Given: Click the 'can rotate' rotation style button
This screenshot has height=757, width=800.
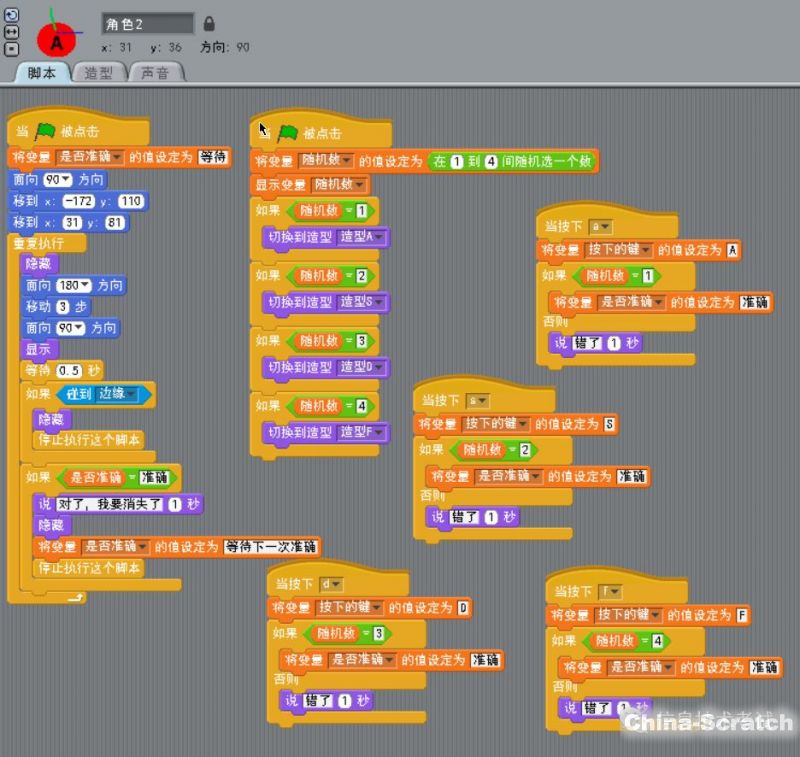Looking at the screenshot, I should [x=11, y=16].
